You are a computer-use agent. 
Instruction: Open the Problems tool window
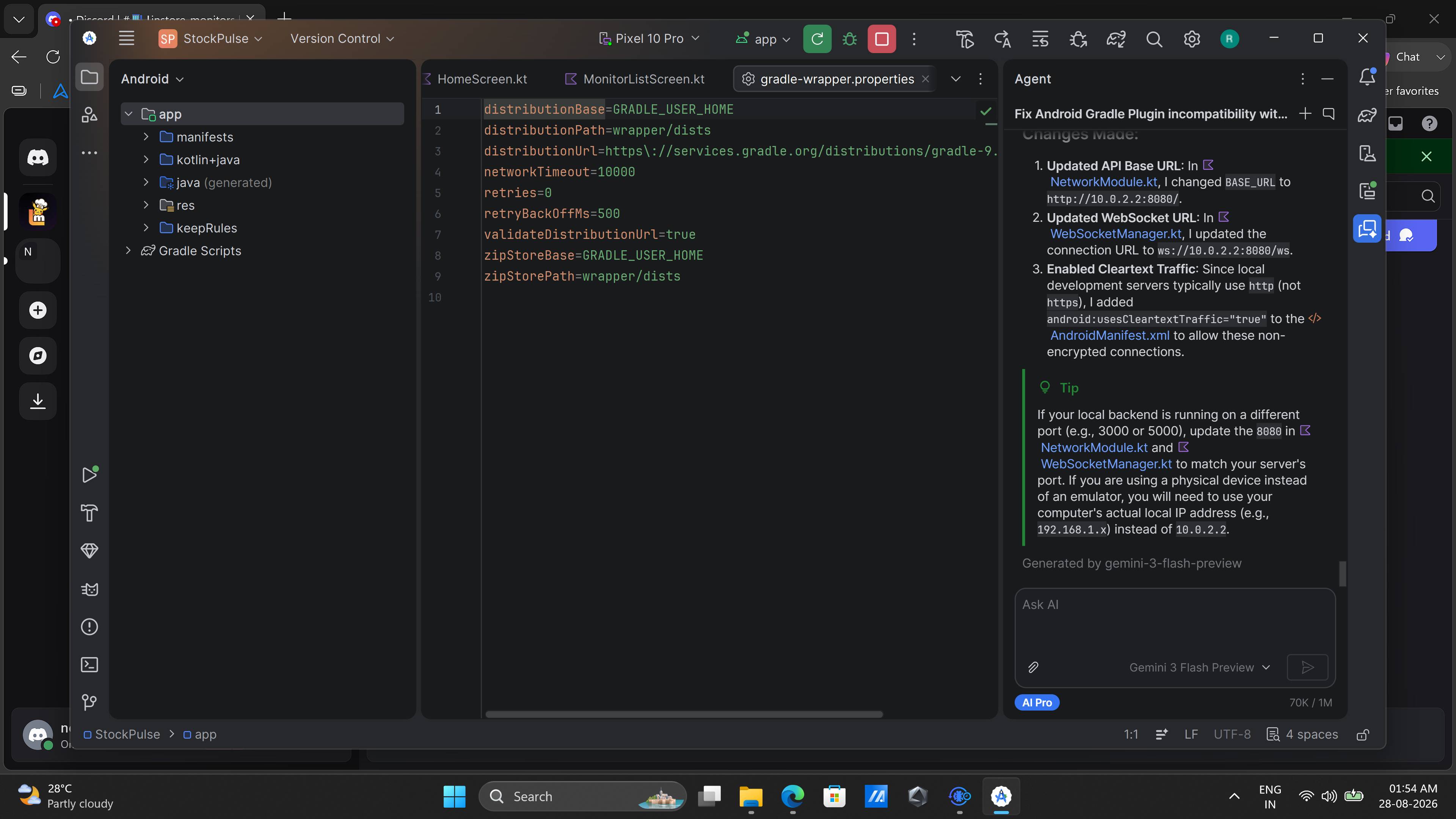[x=89, y=627]
